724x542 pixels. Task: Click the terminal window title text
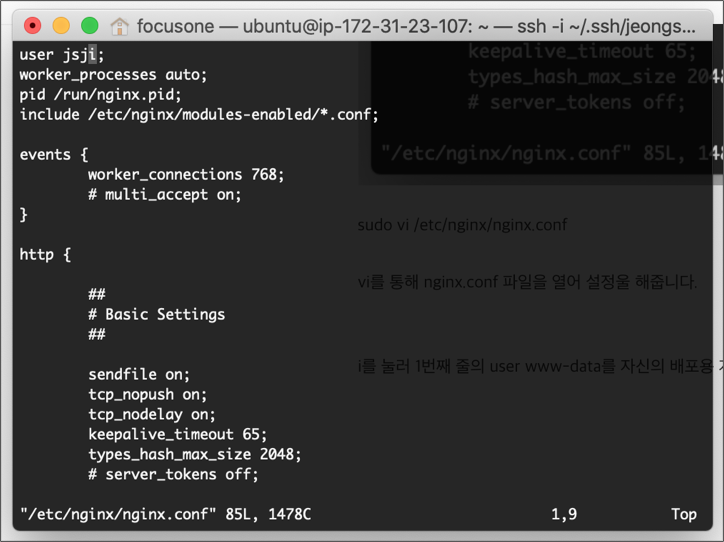[416, 26]
